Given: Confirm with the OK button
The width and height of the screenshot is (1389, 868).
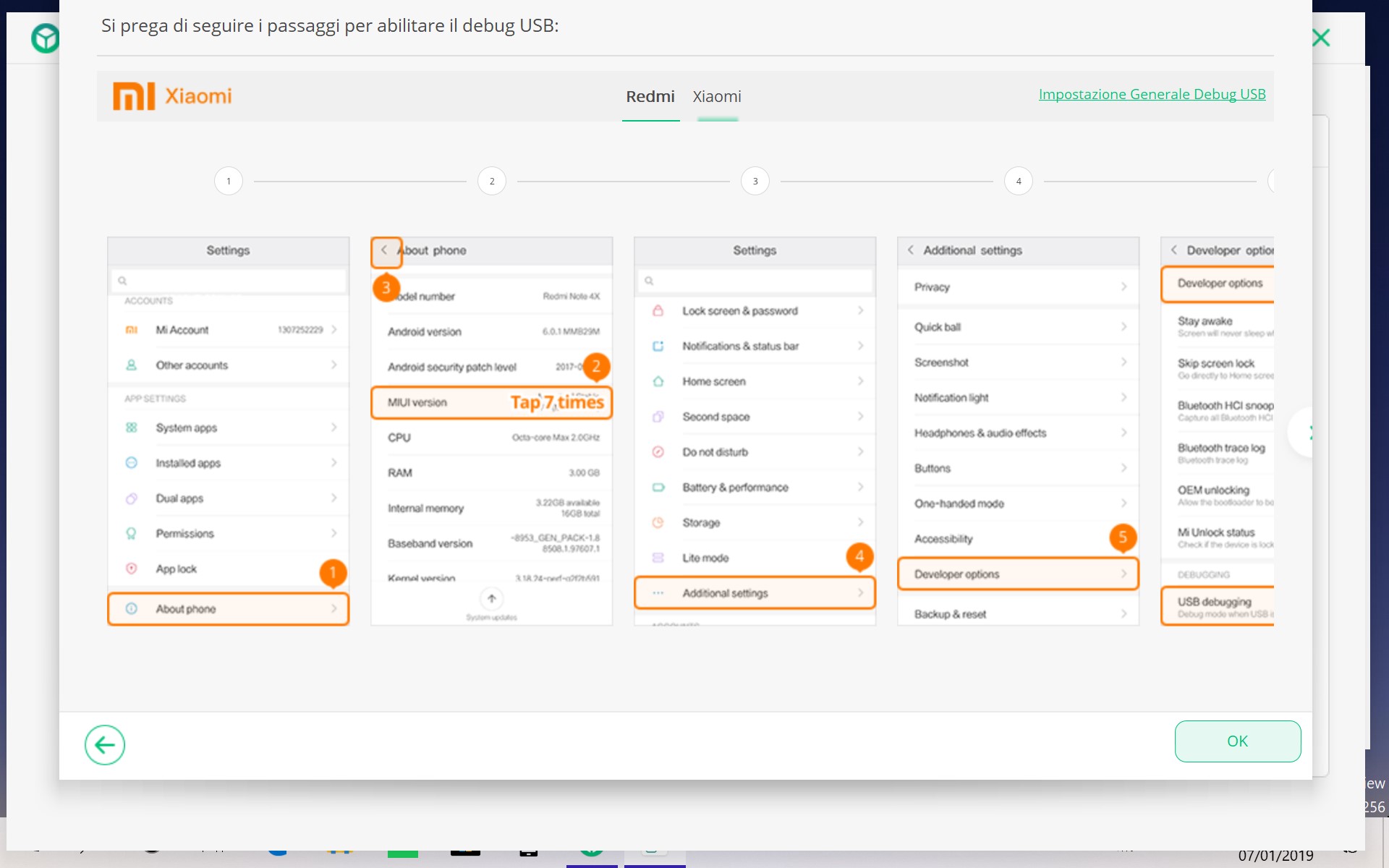Looking at the screenshot, I should (1237, 741).
